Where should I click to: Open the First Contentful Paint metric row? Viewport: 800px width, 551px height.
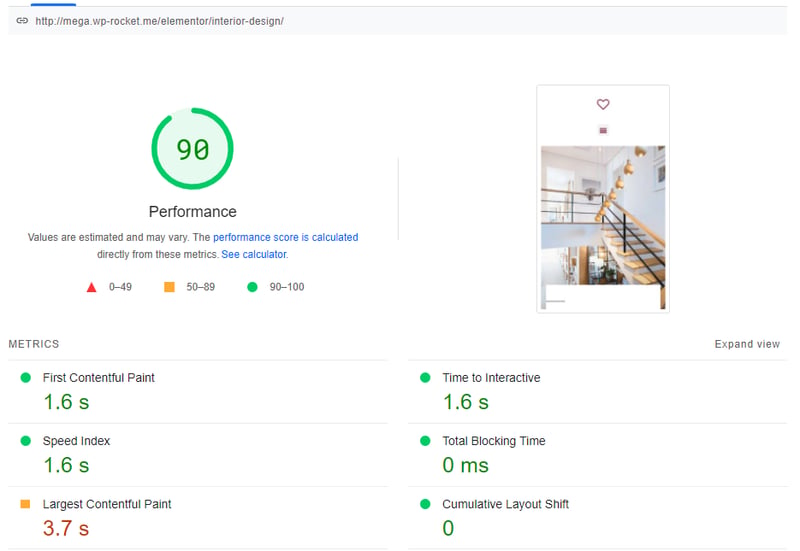point(198,392)
